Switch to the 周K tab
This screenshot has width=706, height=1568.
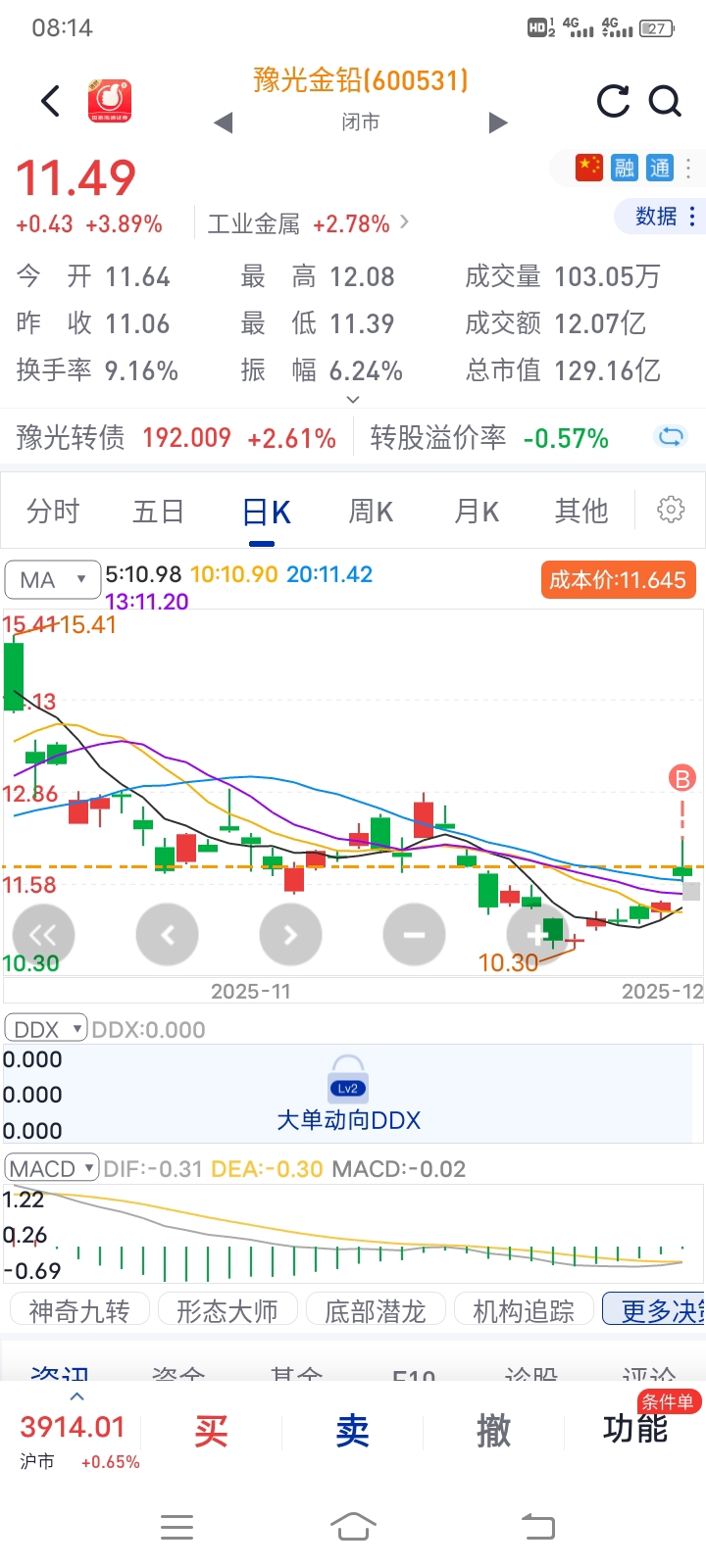pyautogui.click(x=371, y=512)
